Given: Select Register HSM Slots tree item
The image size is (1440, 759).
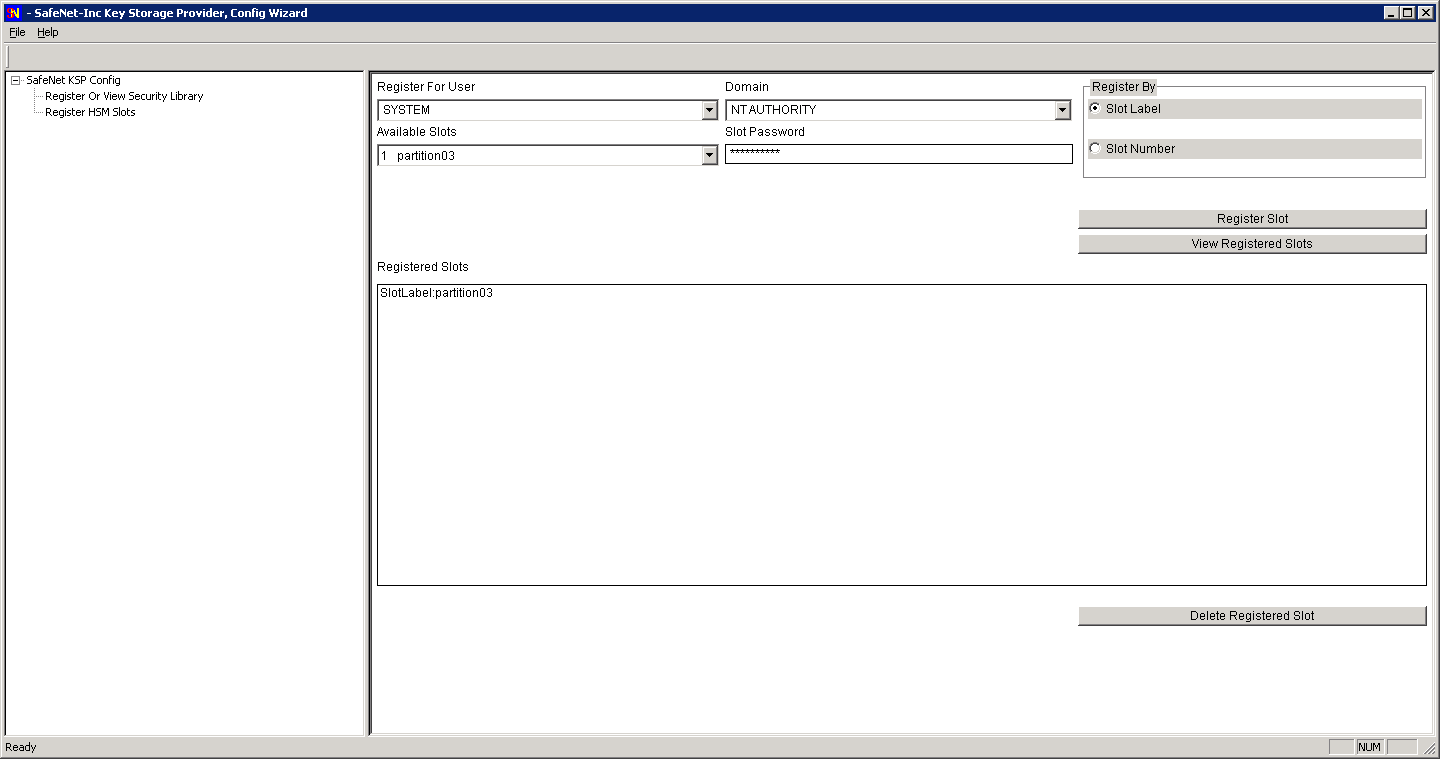Looking at the screenshot, I should tap(90, 112).
